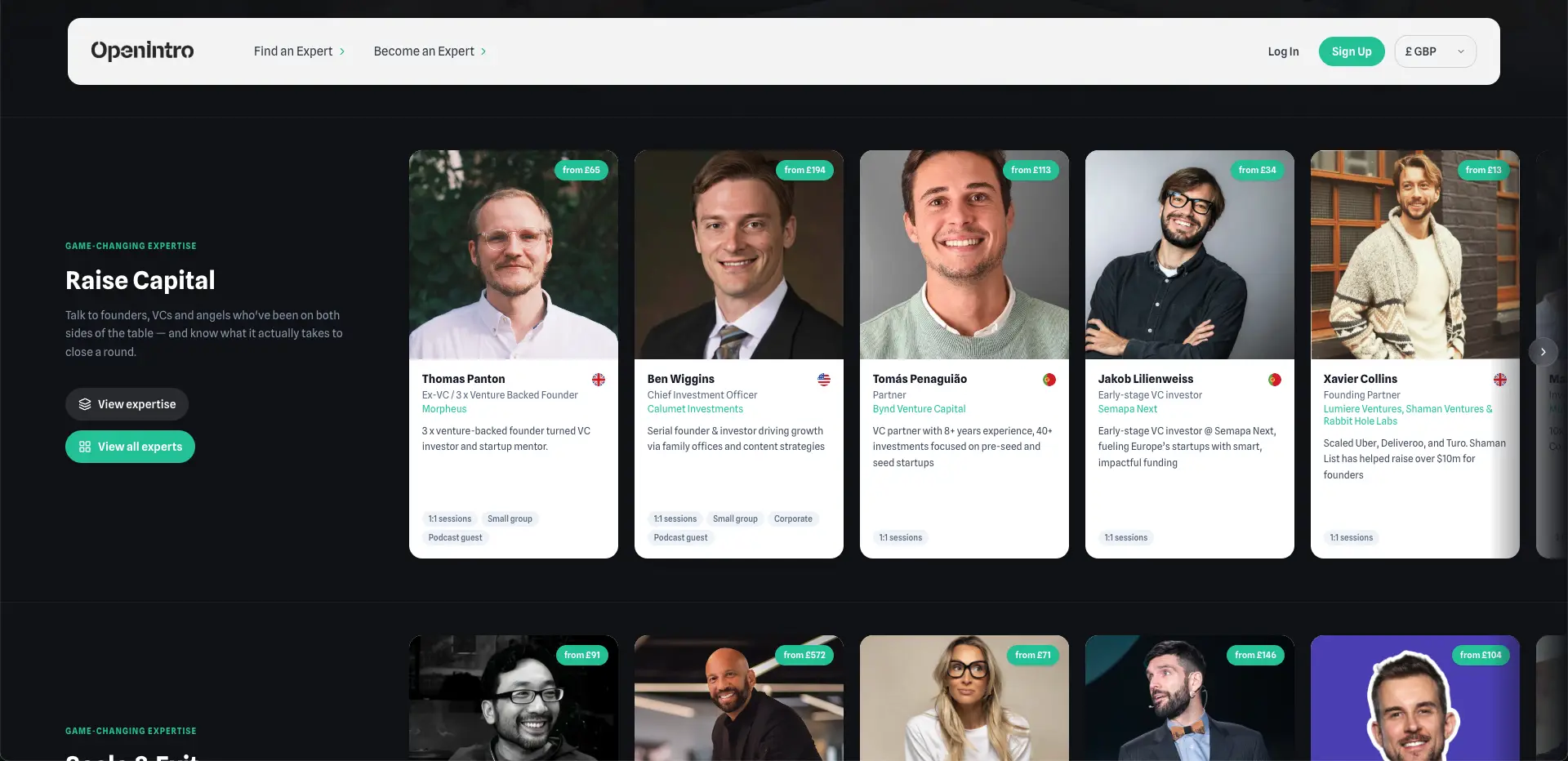Click the 1:1 sessions tag on Thomas Panton's card

(450, 518)
